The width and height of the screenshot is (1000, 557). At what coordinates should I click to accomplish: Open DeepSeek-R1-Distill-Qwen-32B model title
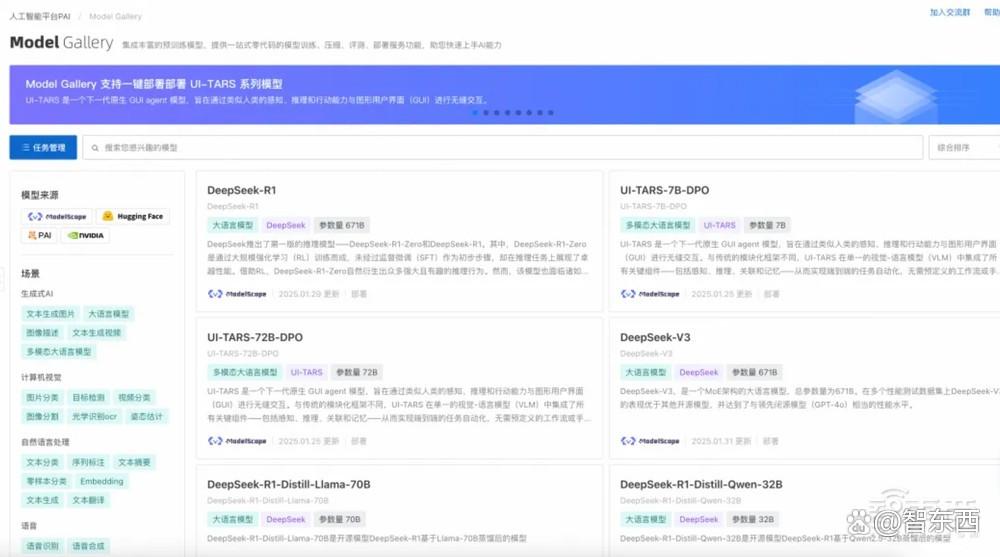click(x=701, y=485)
